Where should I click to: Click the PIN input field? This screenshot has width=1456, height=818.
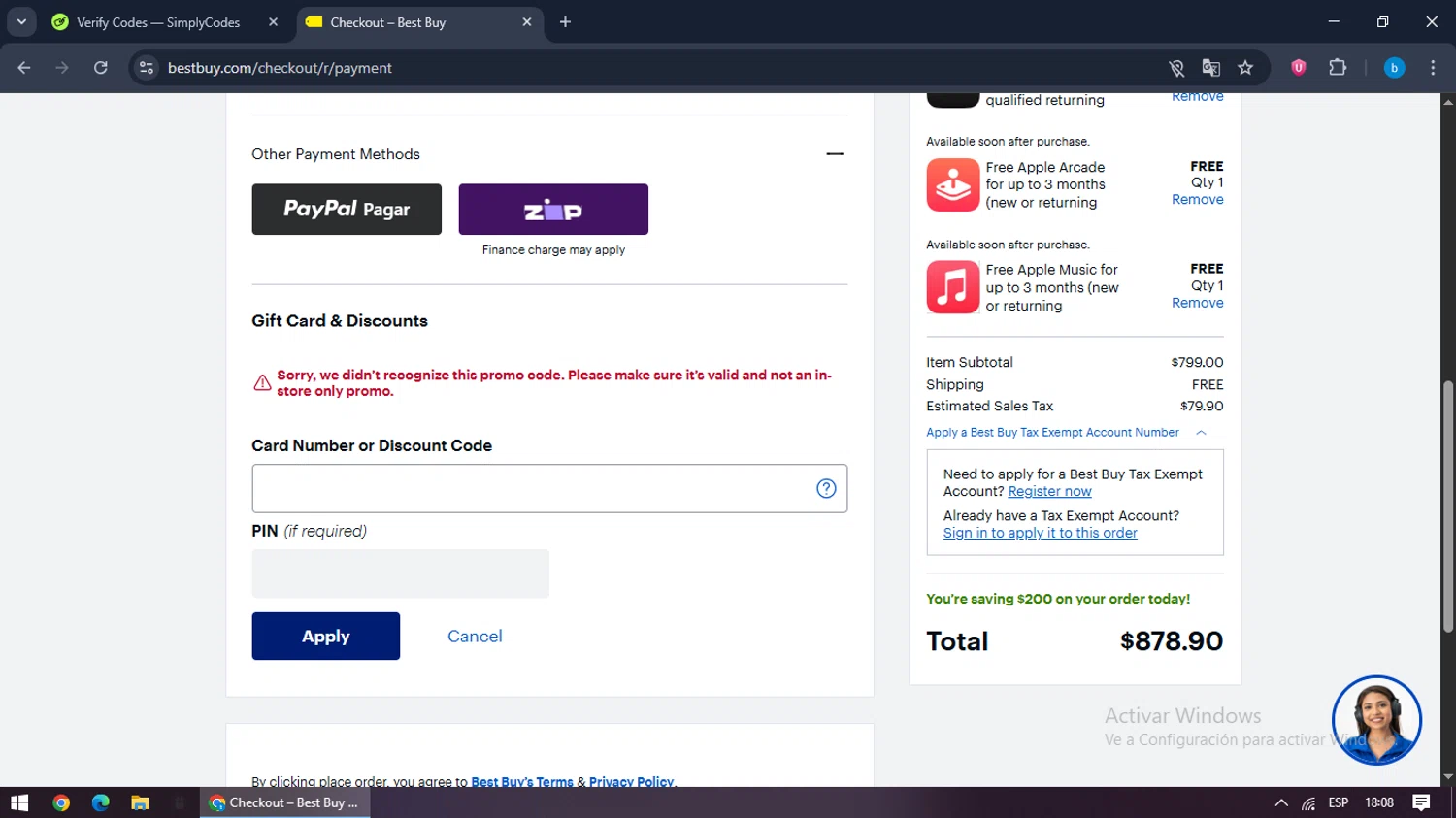tap(400, 573)
